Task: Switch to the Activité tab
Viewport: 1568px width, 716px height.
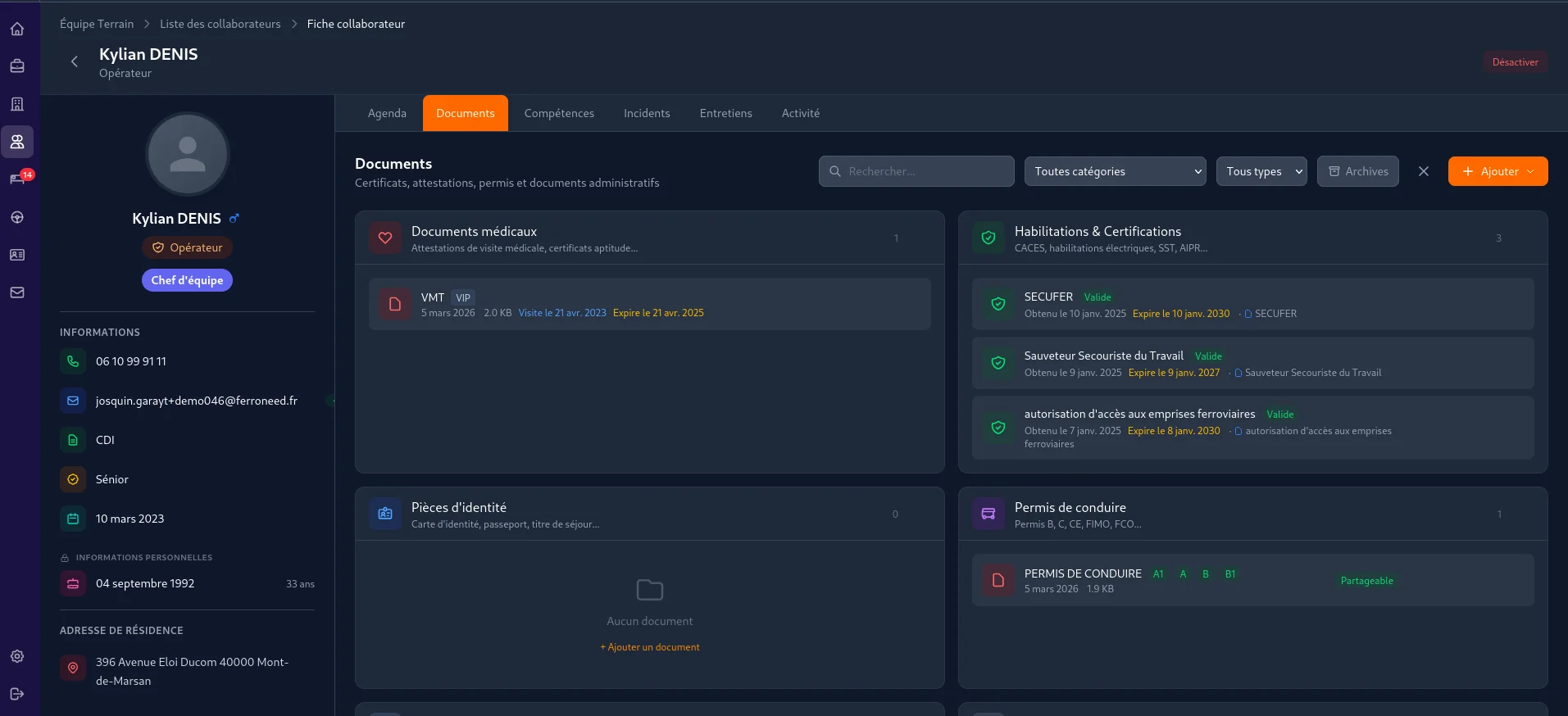Action: [x=801, y=113]
